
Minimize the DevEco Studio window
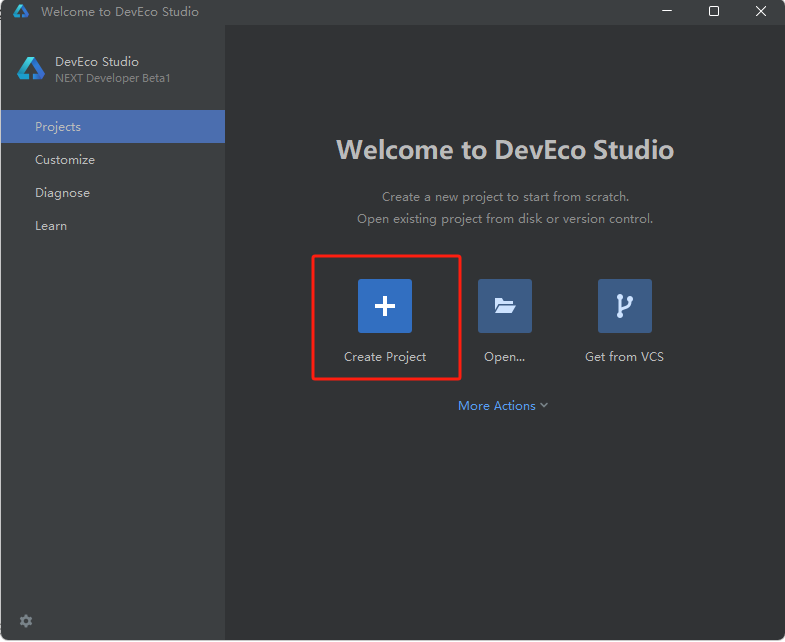[667, 11]
